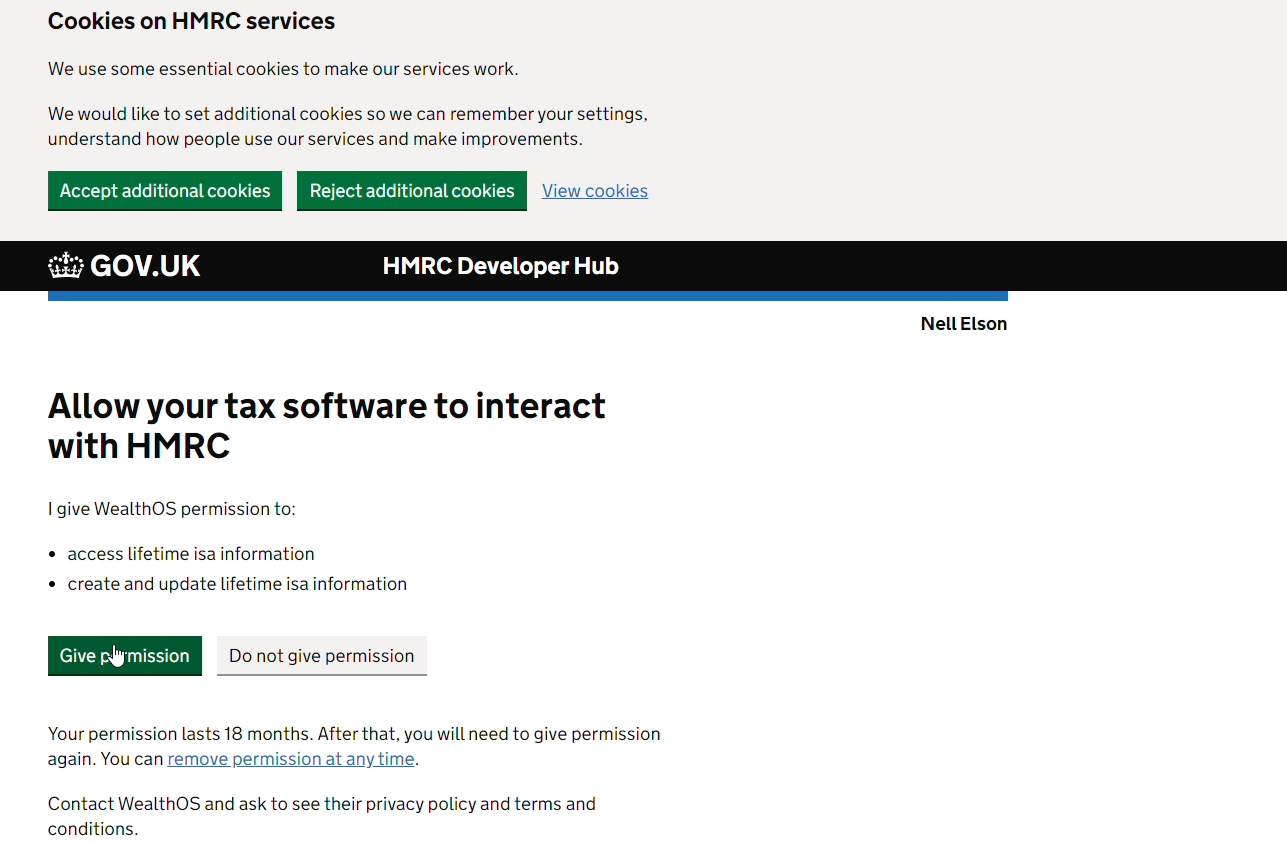Click the user name Nell Elson

tap(964, 324)
